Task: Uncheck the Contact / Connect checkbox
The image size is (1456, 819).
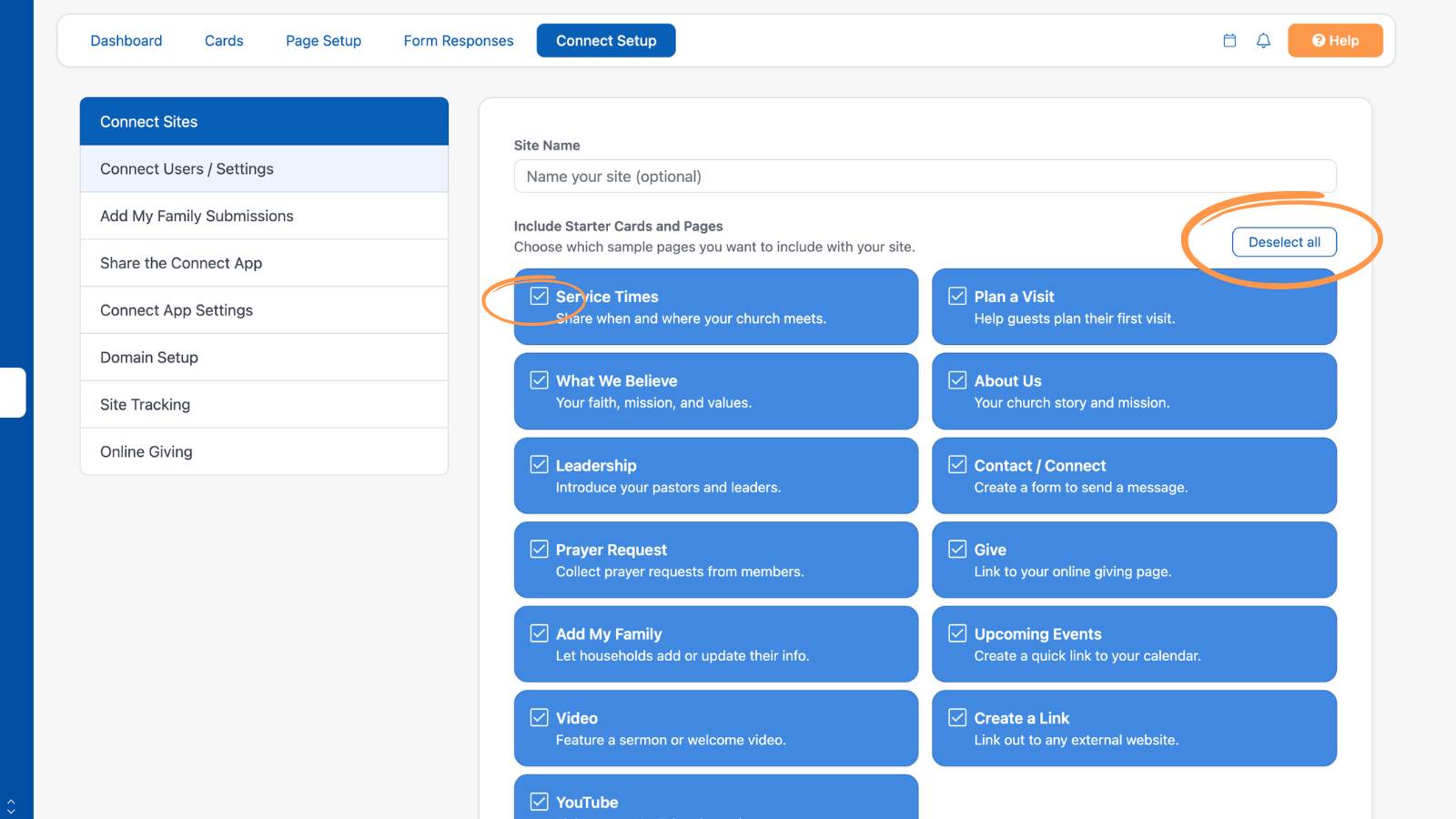Action: point(957,464)
